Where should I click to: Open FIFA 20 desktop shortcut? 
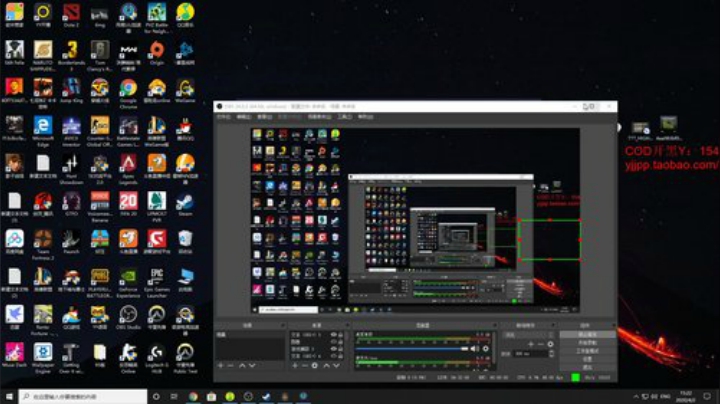(128, 204)
